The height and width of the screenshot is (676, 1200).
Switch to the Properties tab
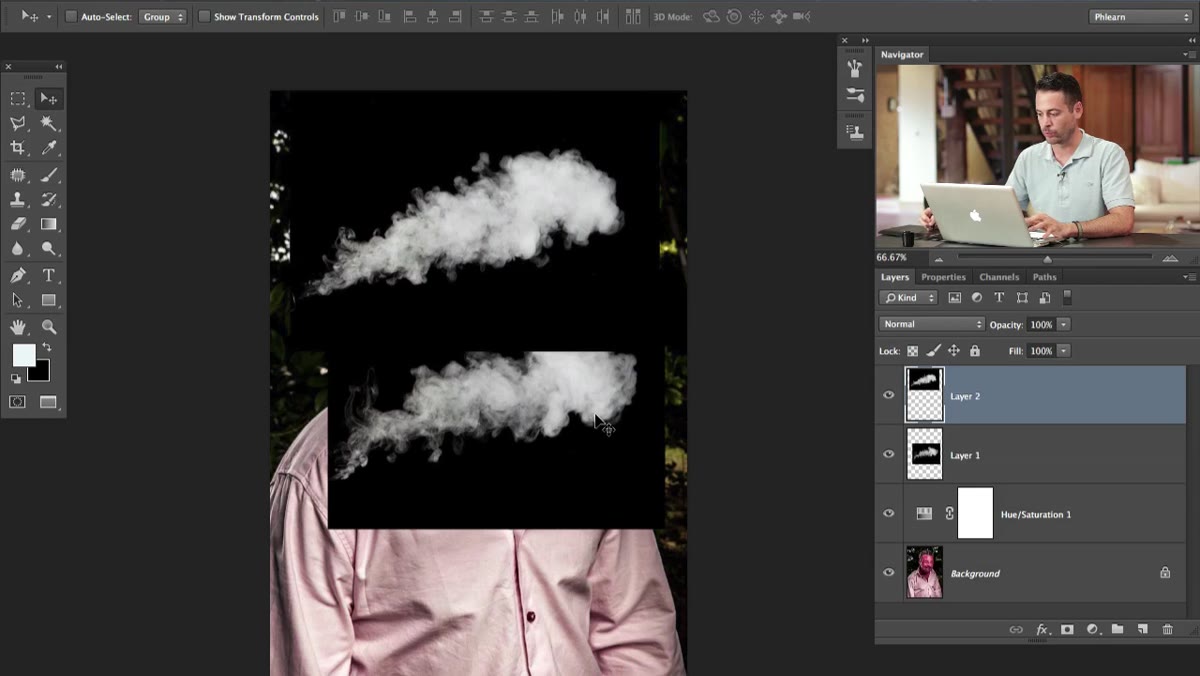point(943,277)
